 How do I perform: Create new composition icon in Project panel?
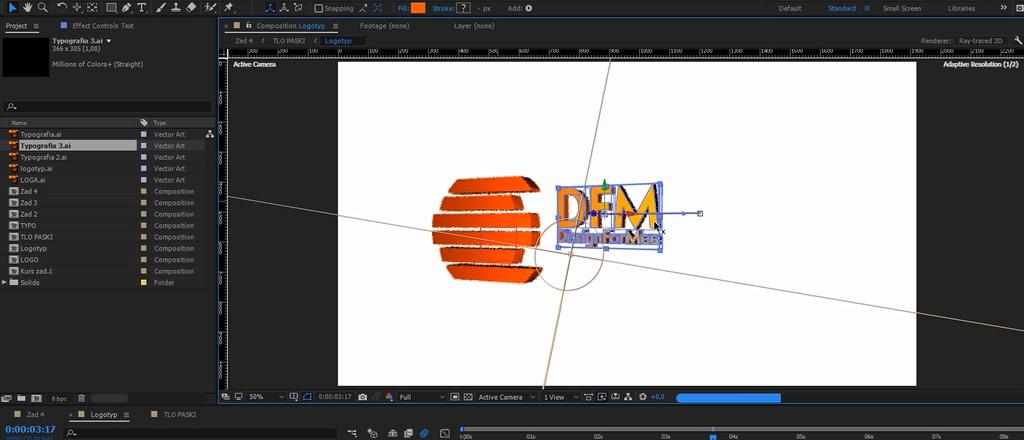click(x=37, y=398)
